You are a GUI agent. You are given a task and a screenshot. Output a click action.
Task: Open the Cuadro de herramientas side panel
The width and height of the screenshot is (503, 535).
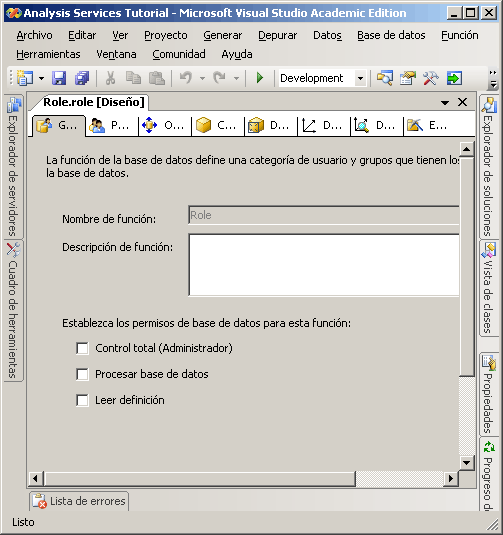13,310
